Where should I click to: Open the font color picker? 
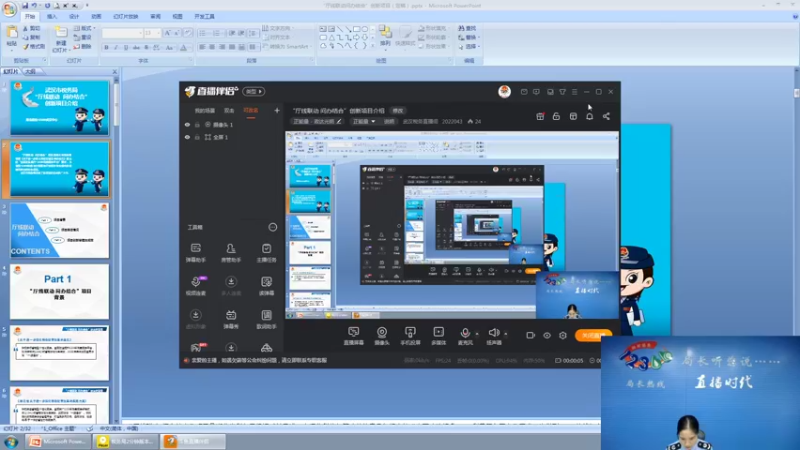click(184, 47)
